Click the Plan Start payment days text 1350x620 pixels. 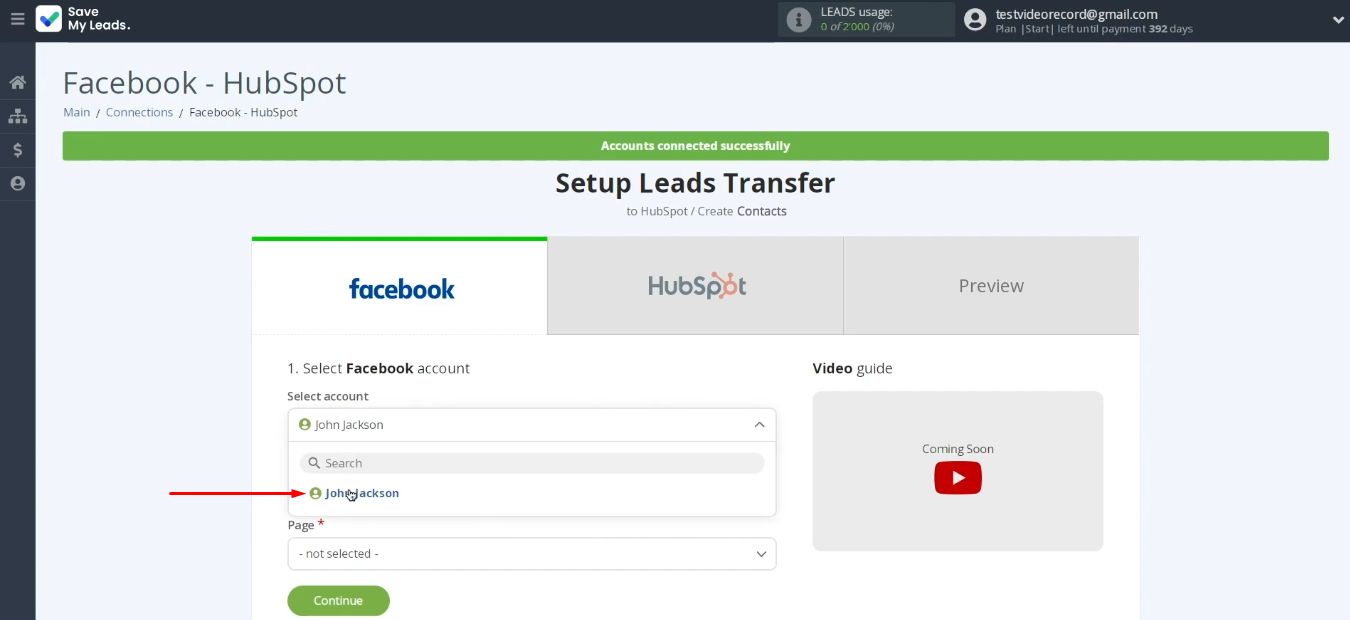click(x=1094, y=29)
